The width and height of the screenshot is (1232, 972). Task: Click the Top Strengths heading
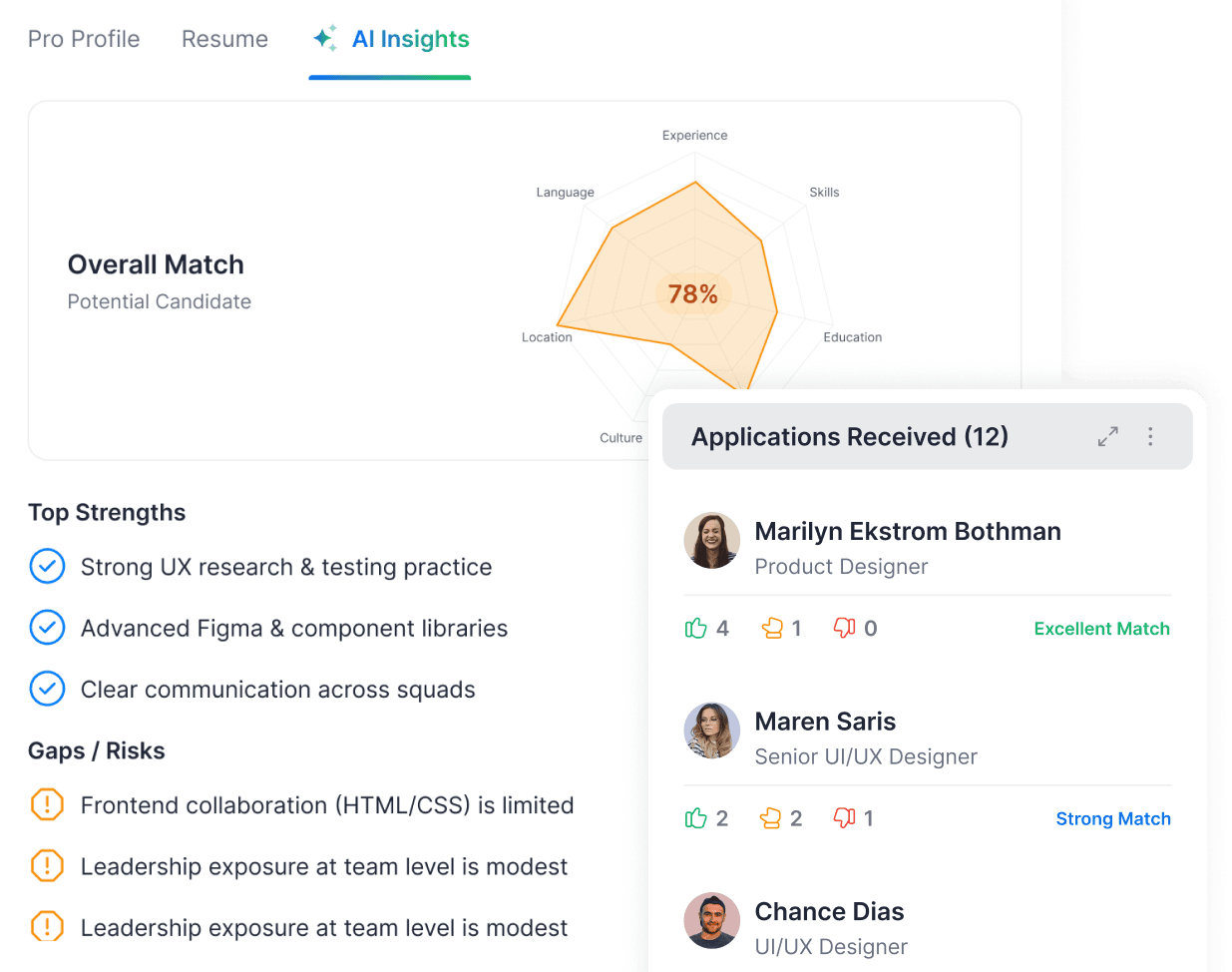pyautogui.click(x=107, y=512)
